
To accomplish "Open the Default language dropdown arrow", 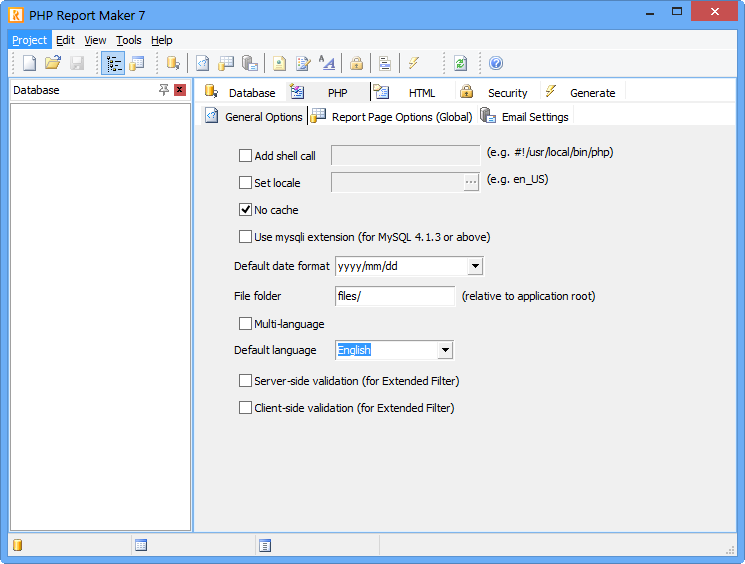I will coord(445,350).
